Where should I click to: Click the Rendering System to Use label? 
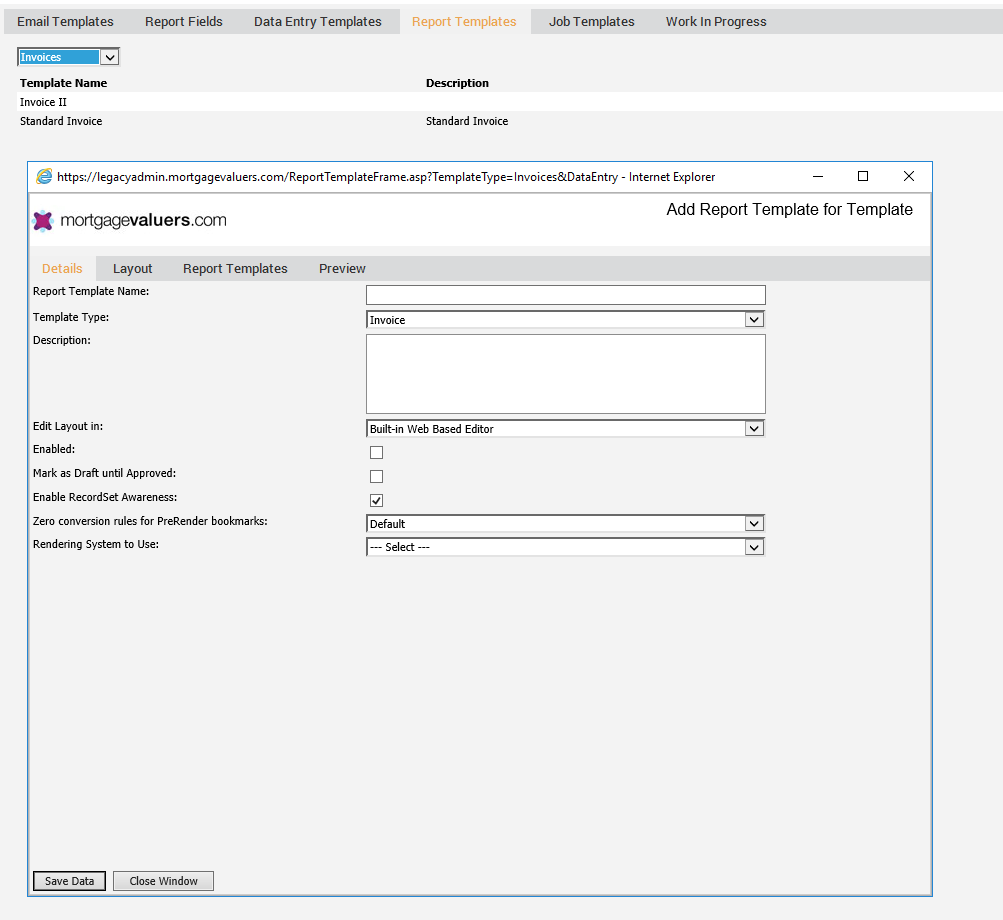tap(96, 544)
